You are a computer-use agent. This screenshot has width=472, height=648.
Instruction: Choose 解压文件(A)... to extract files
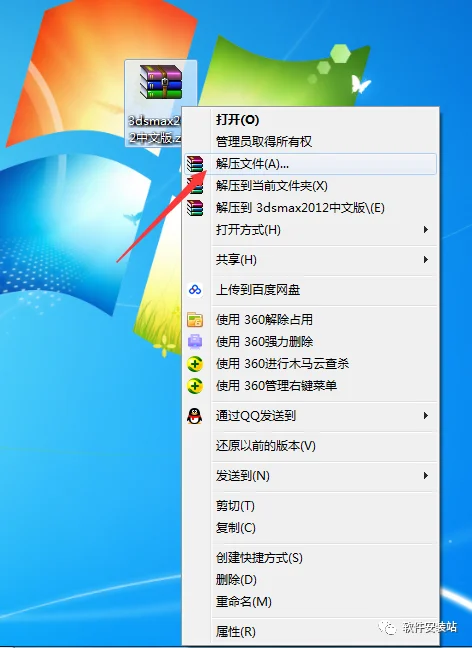(x=310, y=164)
